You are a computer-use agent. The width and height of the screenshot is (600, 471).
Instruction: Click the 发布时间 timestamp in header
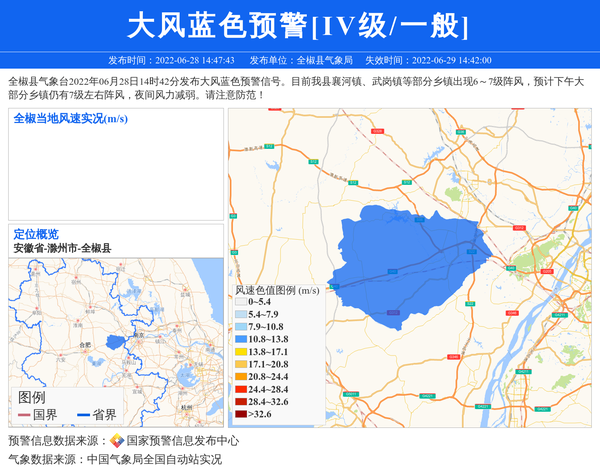171,60
